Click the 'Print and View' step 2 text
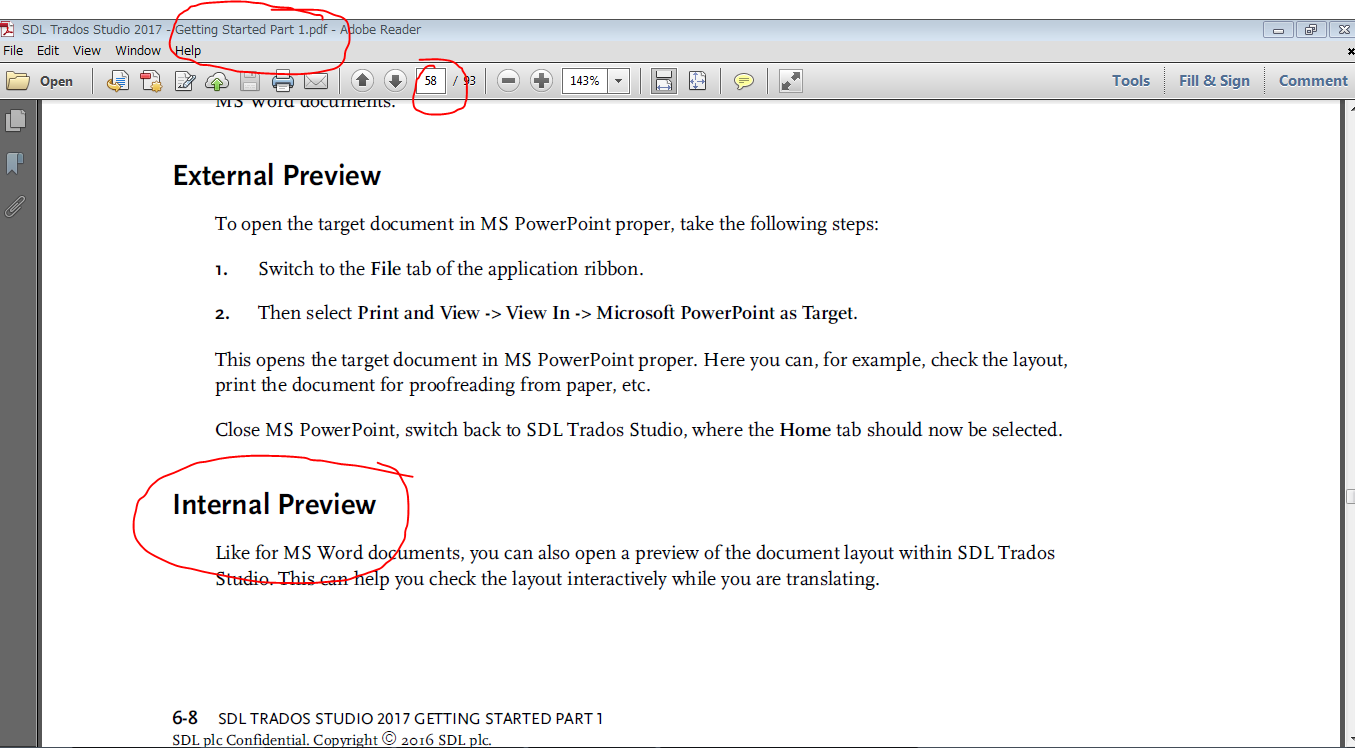Image resolution: width=1355 pixels, height=748 pixels. pyautogui.click(x=558, y=313)
